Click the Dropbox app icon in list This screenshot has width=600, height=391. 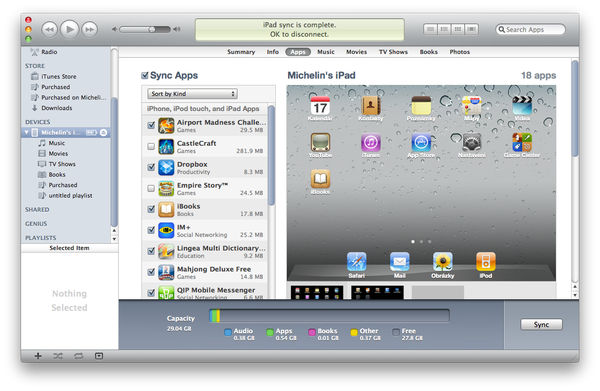166,168
